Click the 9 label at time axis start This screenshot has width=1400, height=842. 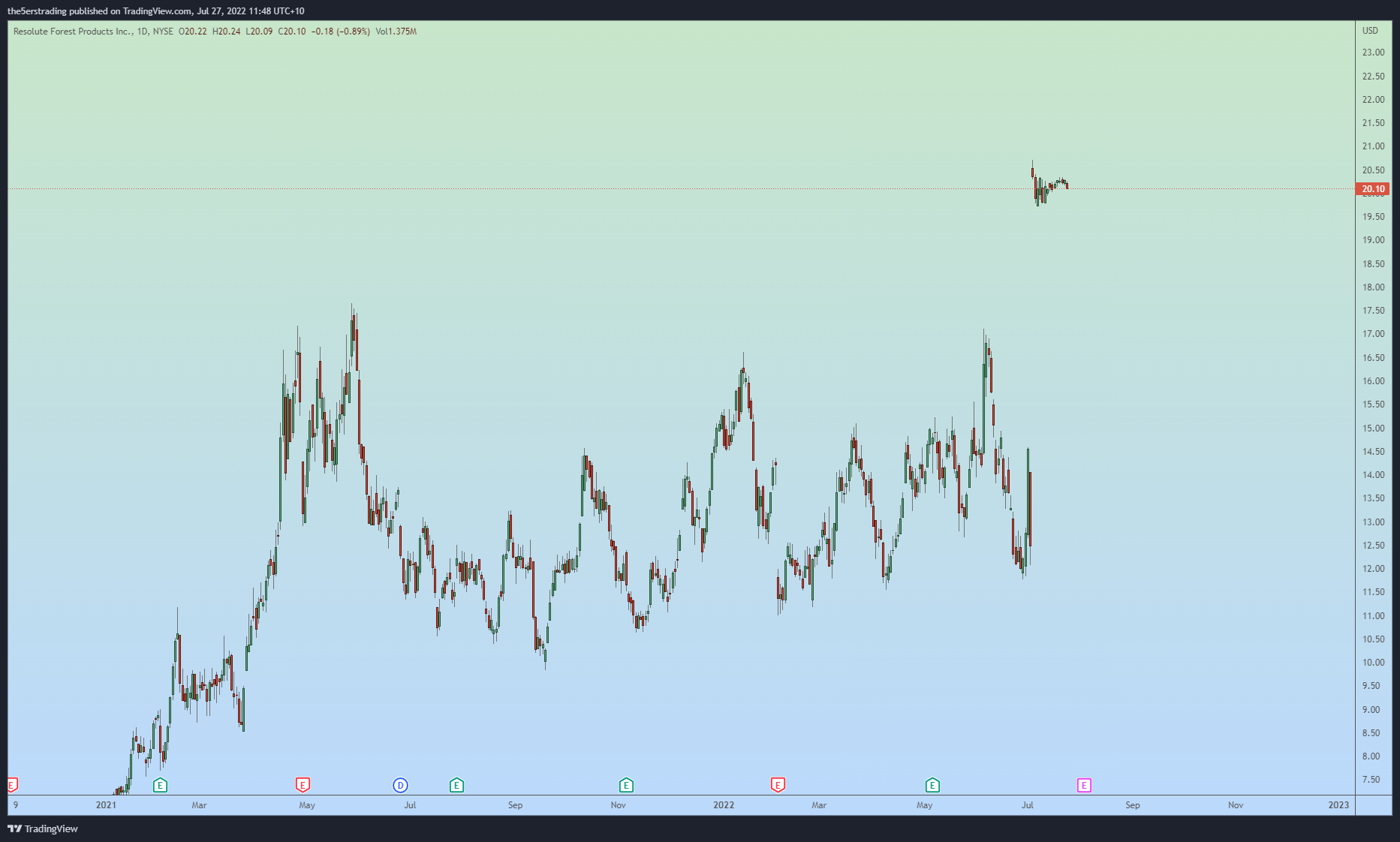16,805
